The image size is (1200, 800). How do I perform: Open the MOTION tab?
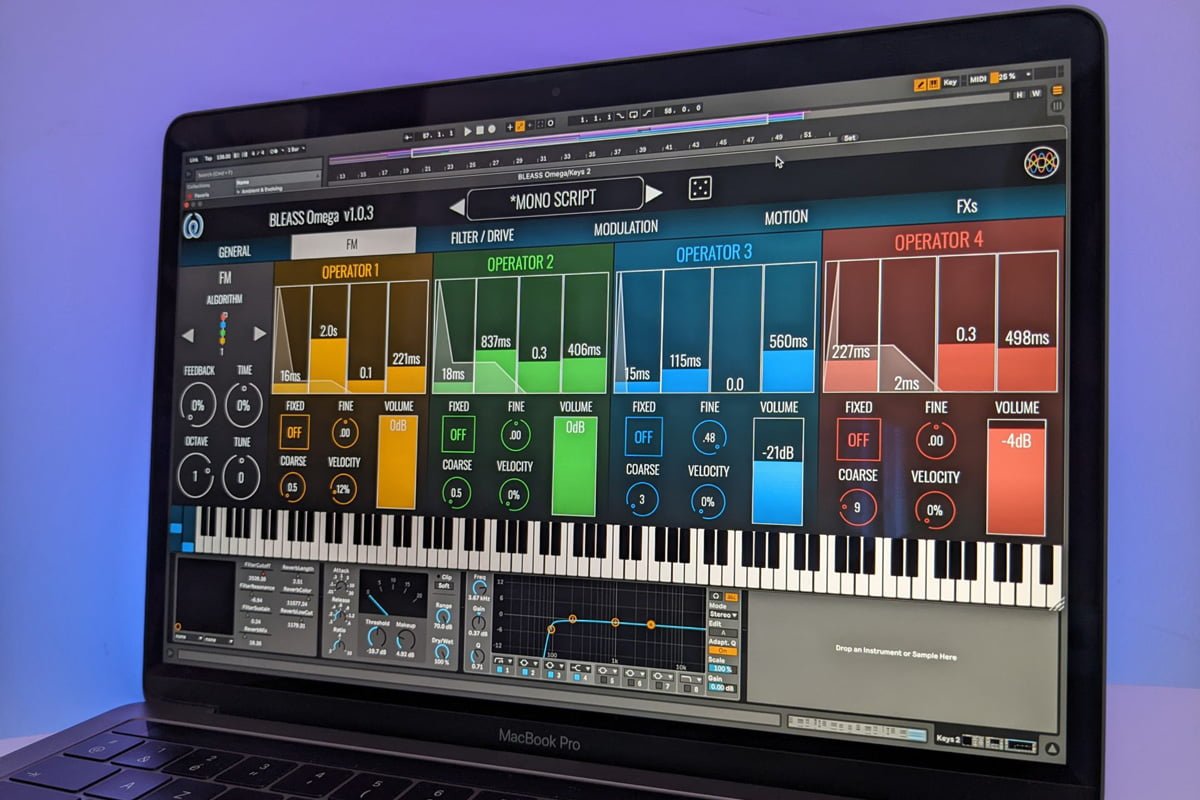pos(786,217)
